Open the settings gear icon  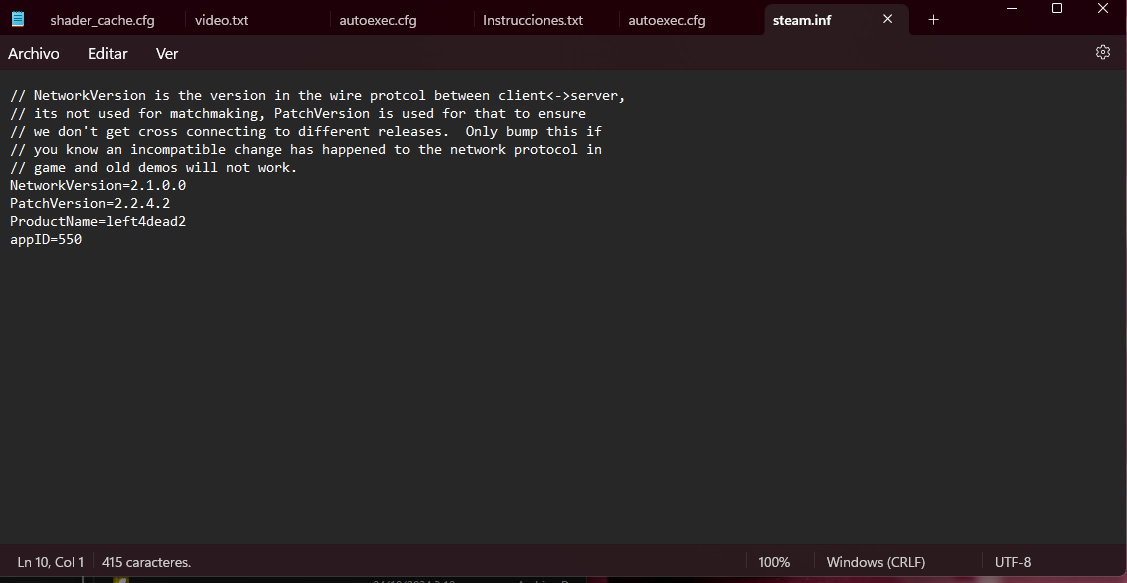(x=1103, y=52)
